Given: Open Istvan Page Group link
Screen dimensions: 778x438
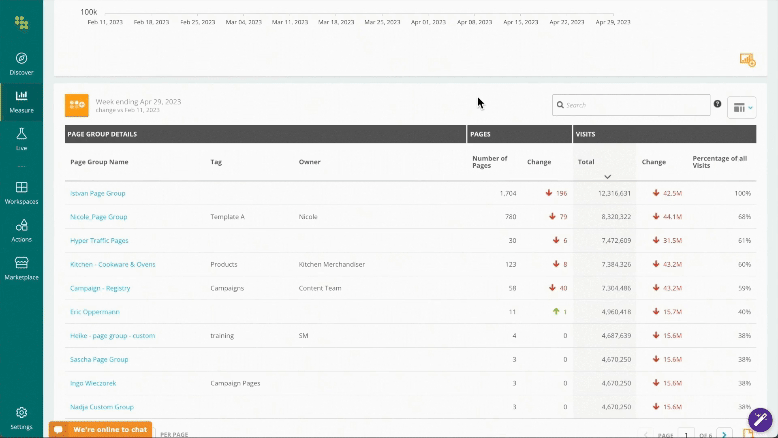Looking at the screenshot, I should 98,193.
